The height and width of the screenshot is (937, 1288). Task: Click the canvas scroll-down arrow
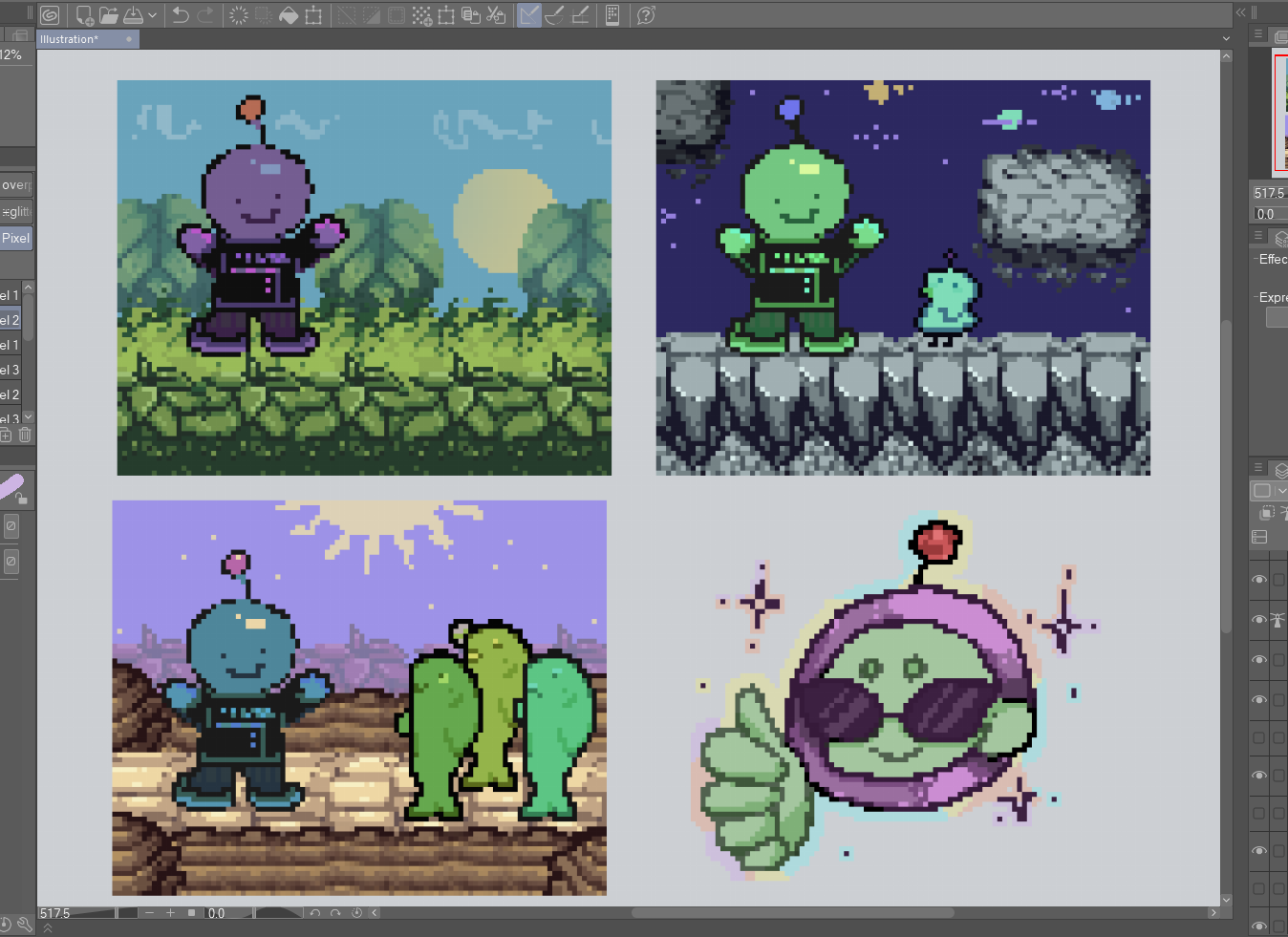(1226, 900)
